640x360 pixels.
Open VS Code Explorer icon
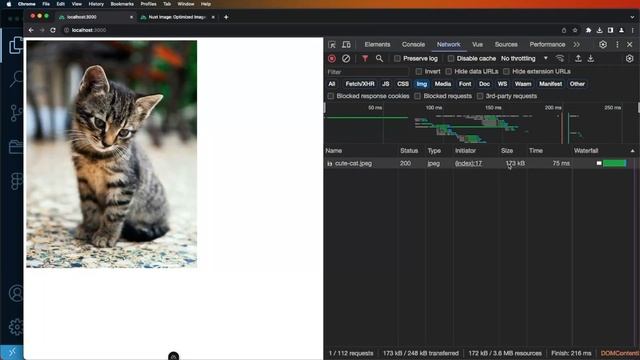[16, 45]
